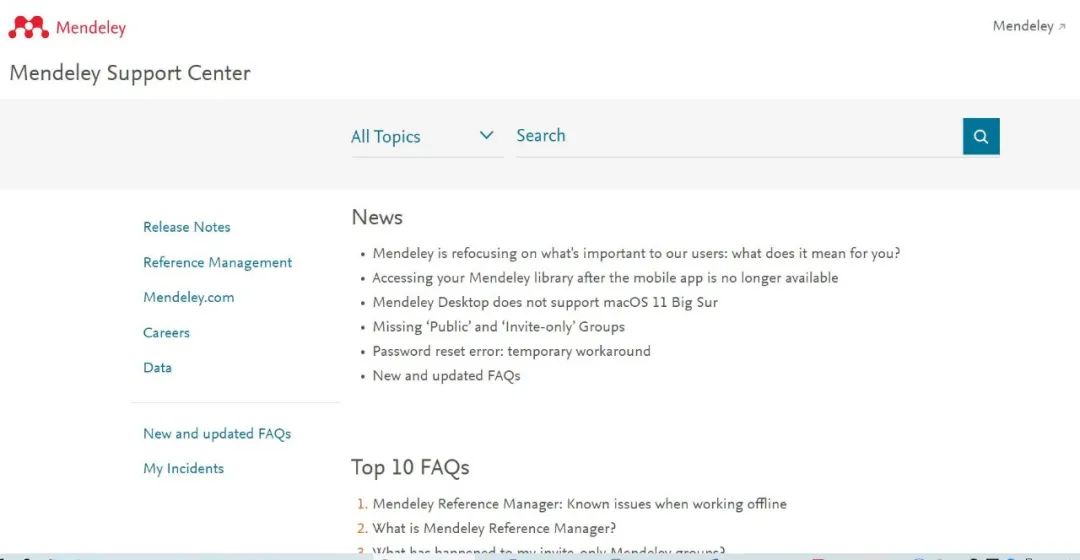Image resolution: width=1080 pixels, height=560 pixels.
Task: Click the Mendeley wordmark text in header
Action: pyautogui.click(x=91, y=28)
